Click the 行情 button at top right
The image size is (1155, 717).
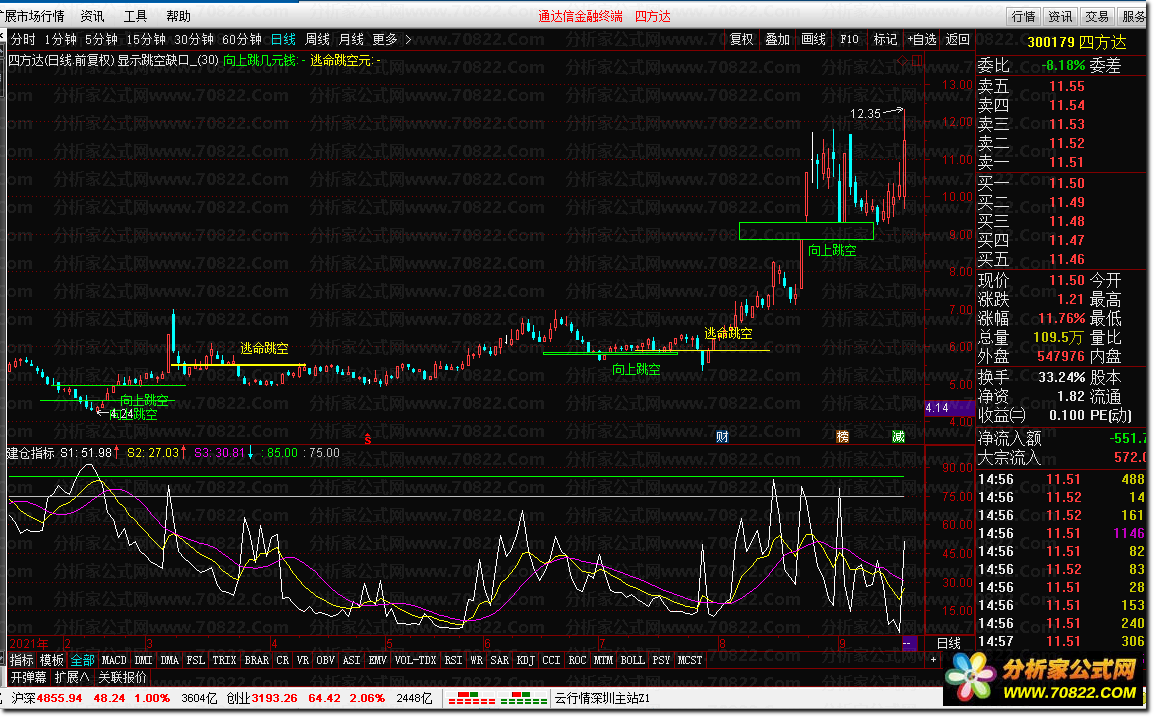(1023, 16)
